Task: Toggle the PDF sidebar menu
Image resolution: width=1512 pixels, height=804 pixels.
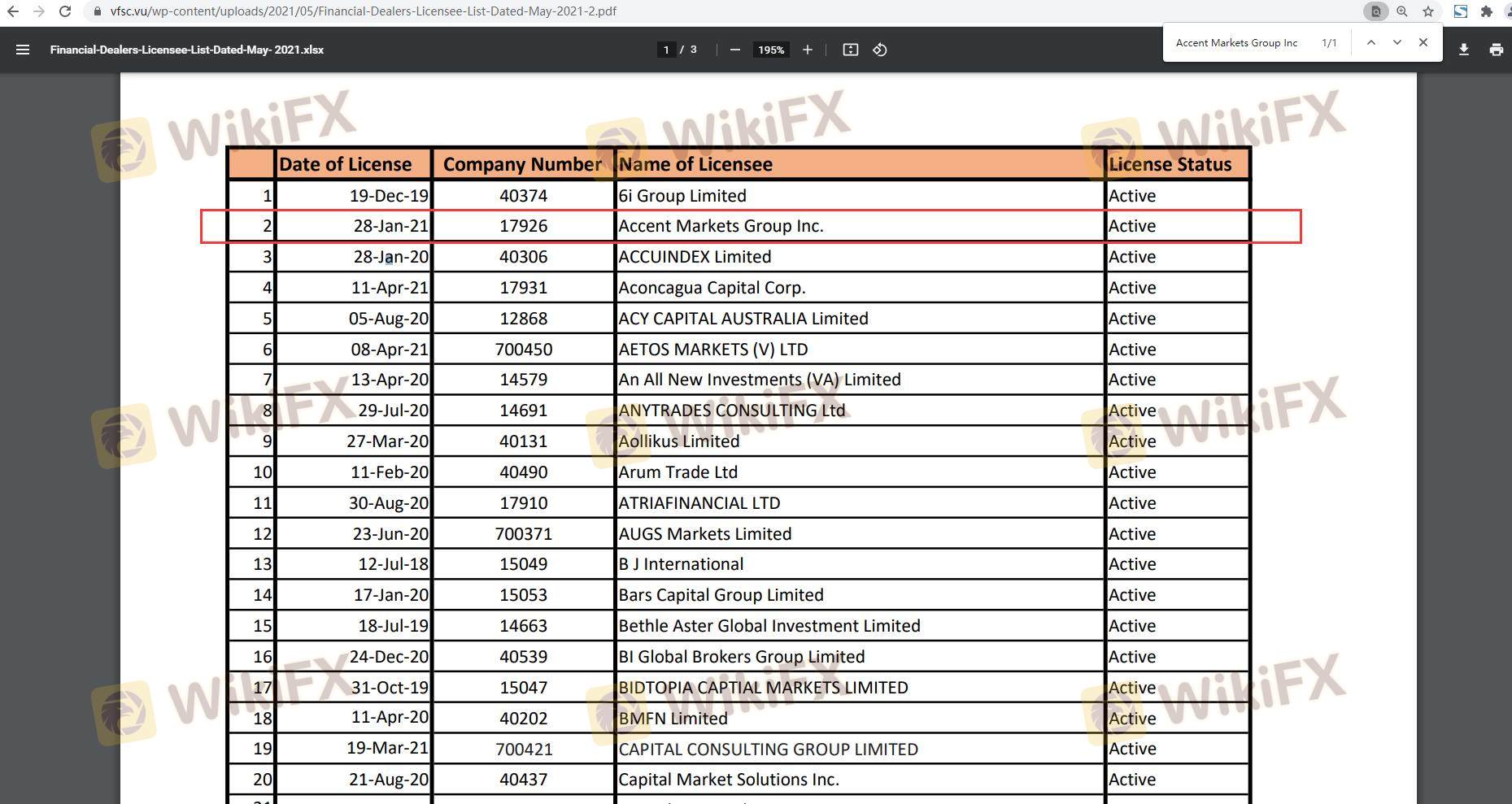Action: point(23,50)
